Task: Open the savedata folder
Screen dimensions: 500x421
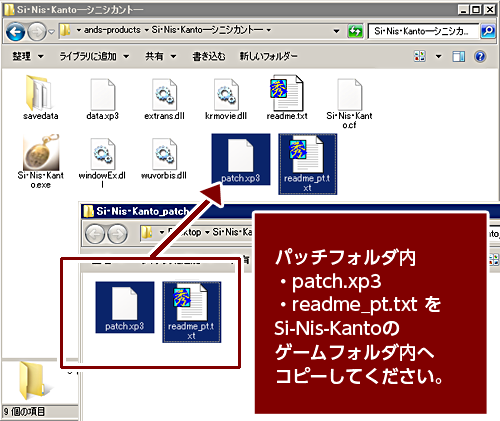Action: (x=40, y=97)
